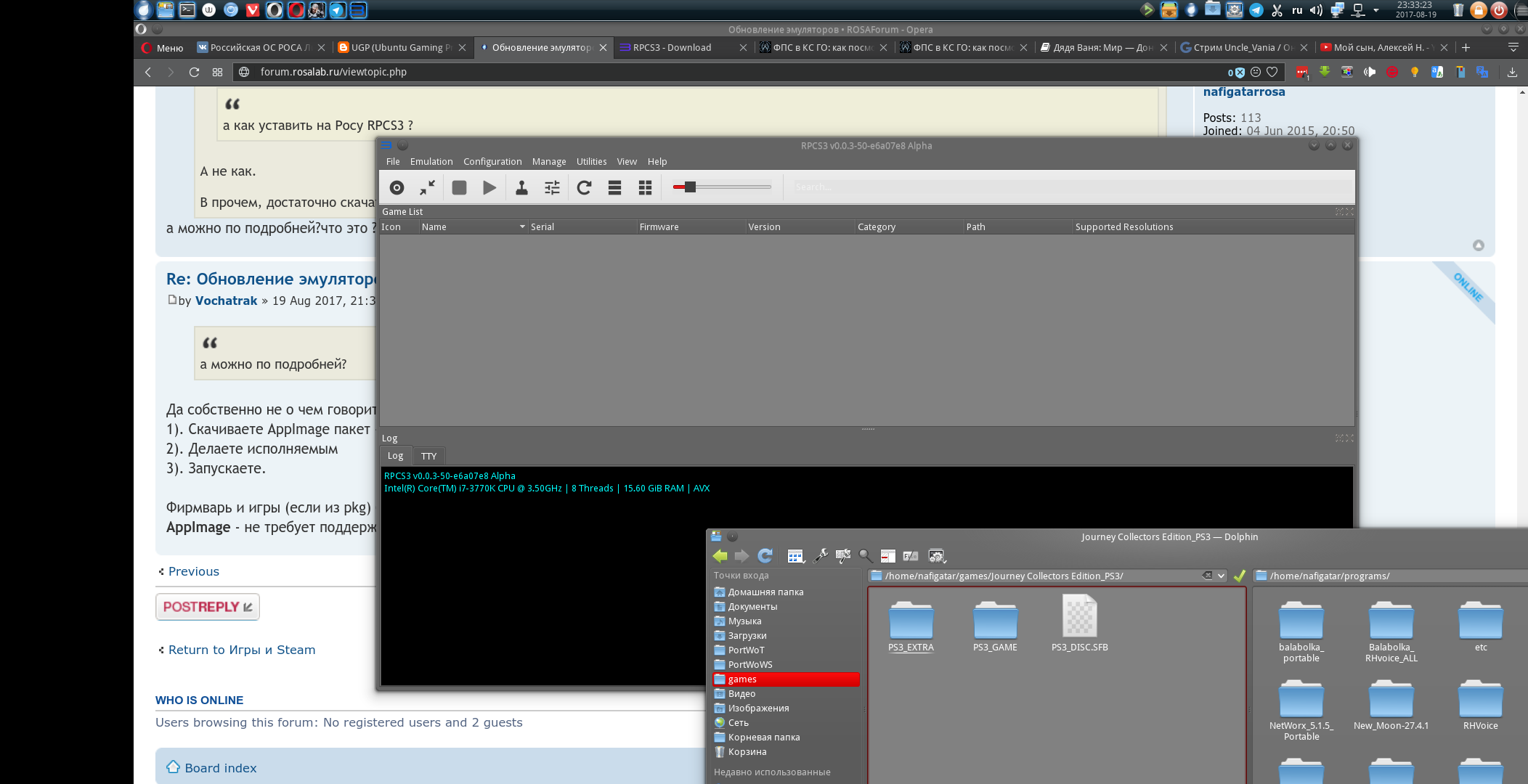Refresh the RPCS3 game list

click(x=584, y=188)
